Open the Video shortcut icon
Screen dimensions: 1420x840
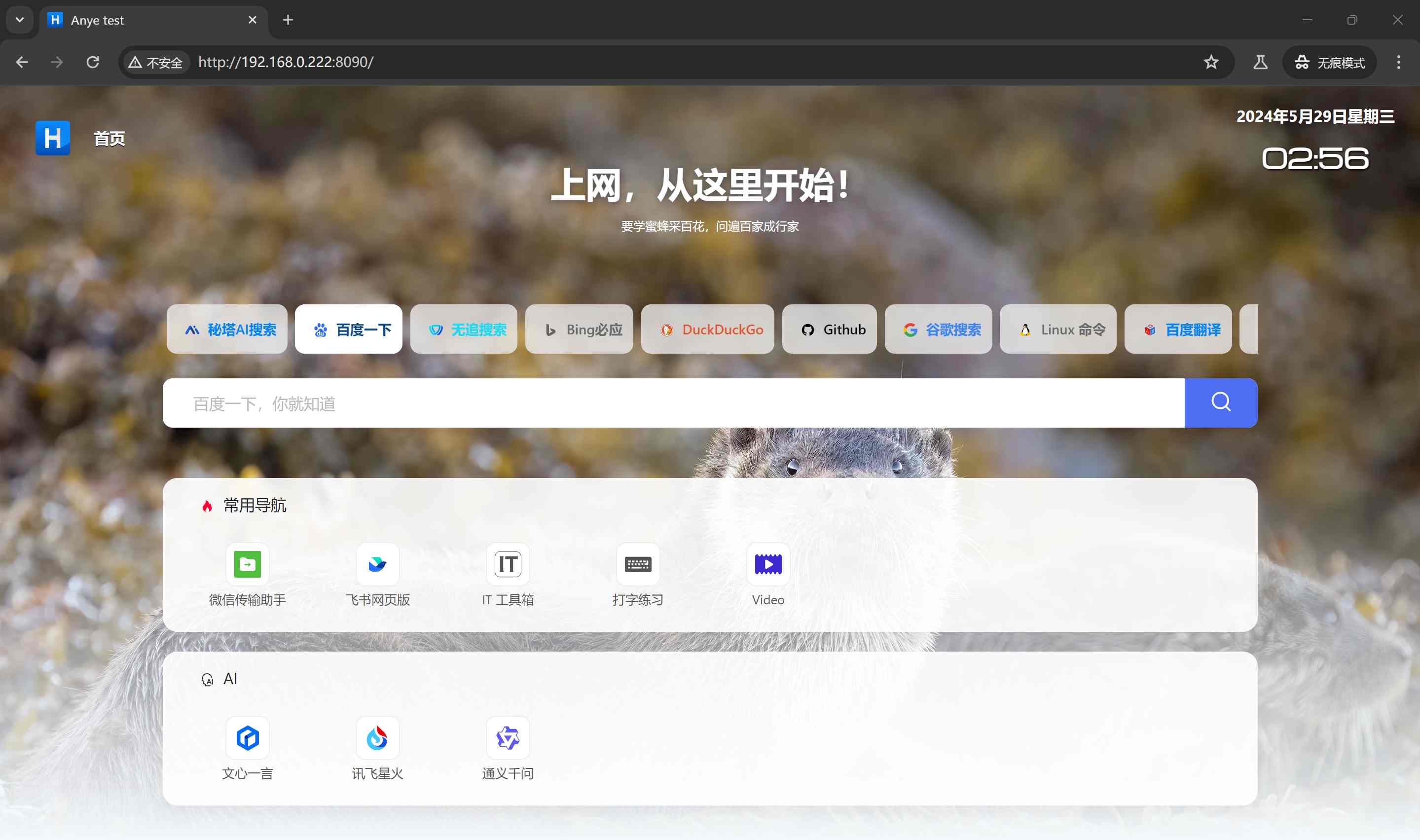point(768,564)
